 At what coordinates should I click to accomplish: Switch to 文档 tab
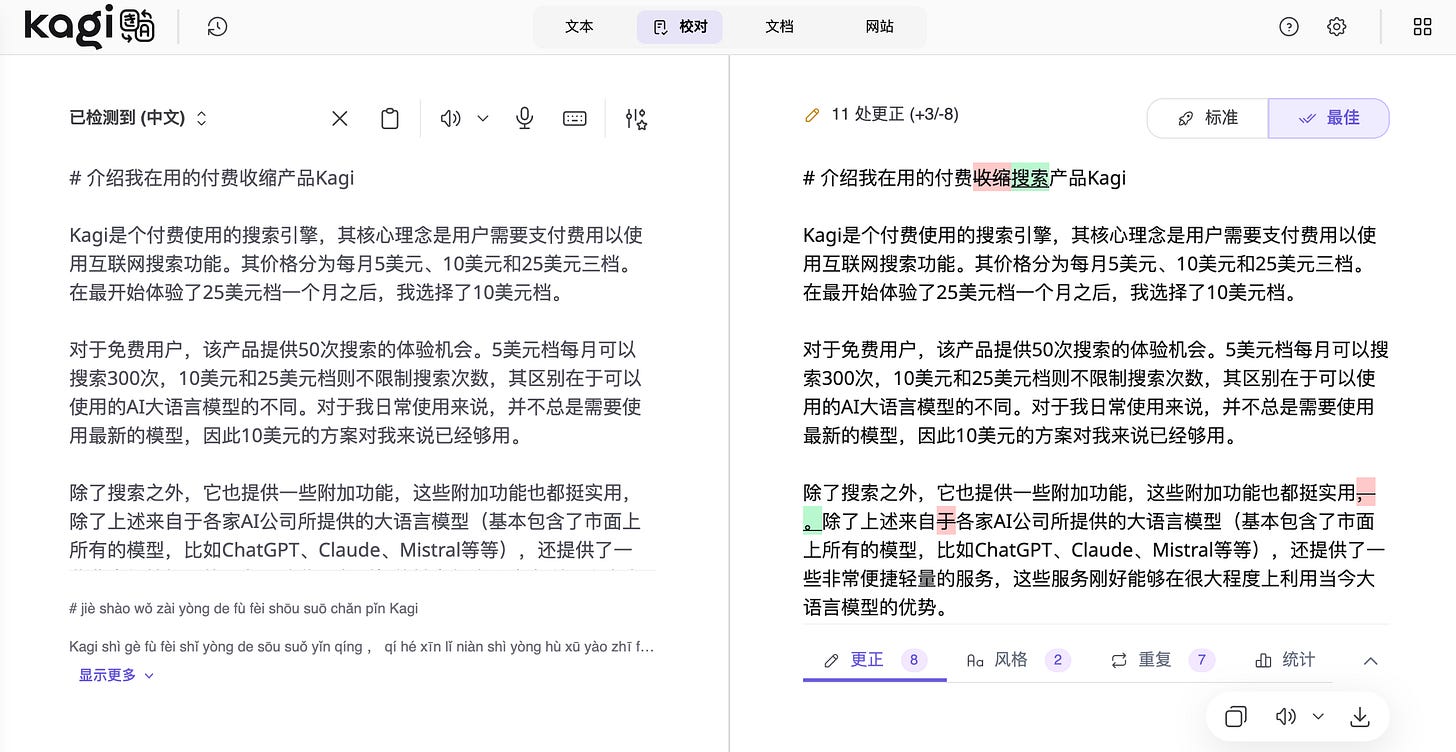(779, 27)
